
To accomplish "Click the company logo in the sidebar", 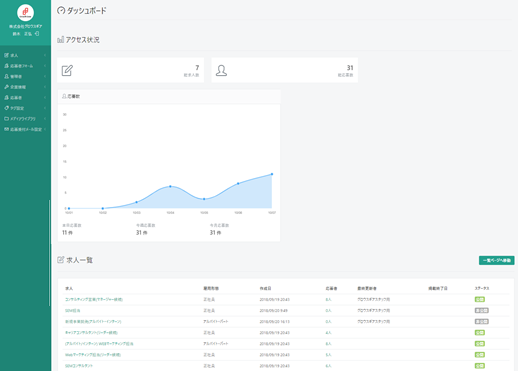I will [x=25, y=13].
